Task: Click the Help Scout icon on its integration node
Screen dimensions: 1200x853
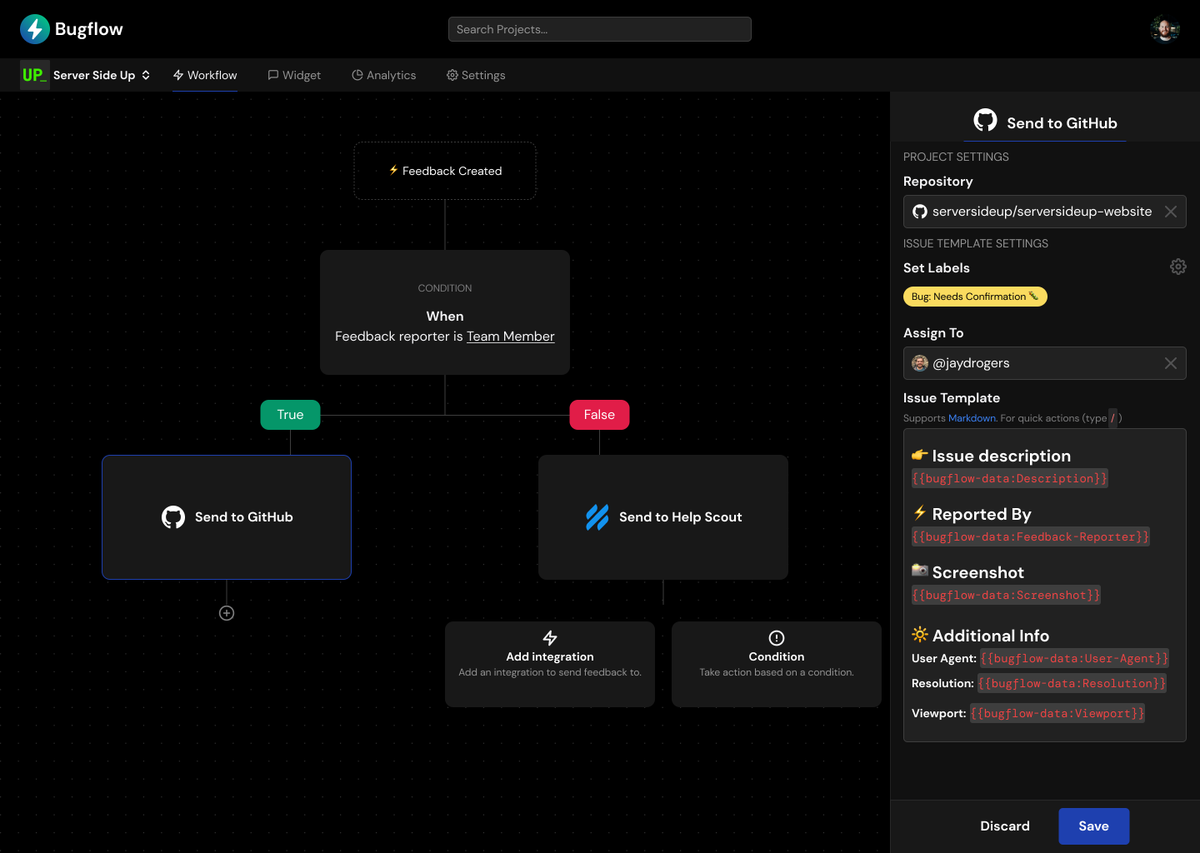Action: [598, 517]
